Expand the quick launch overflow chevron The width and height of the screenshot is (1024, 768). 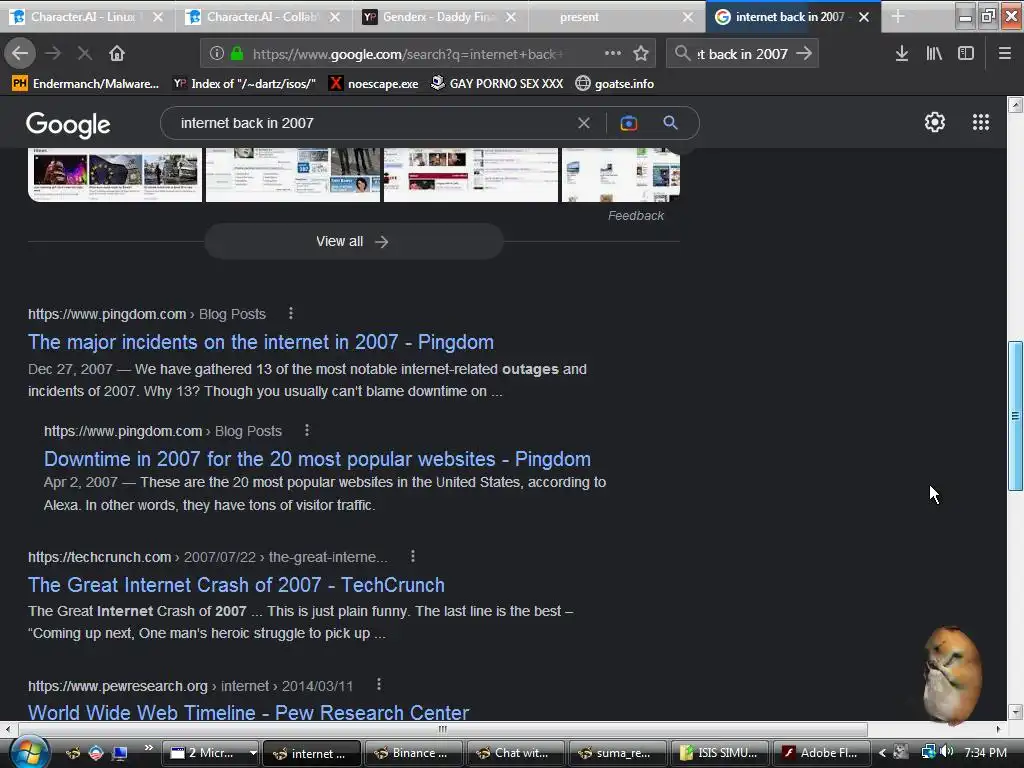pyautogui.click(x=148, y=747)
